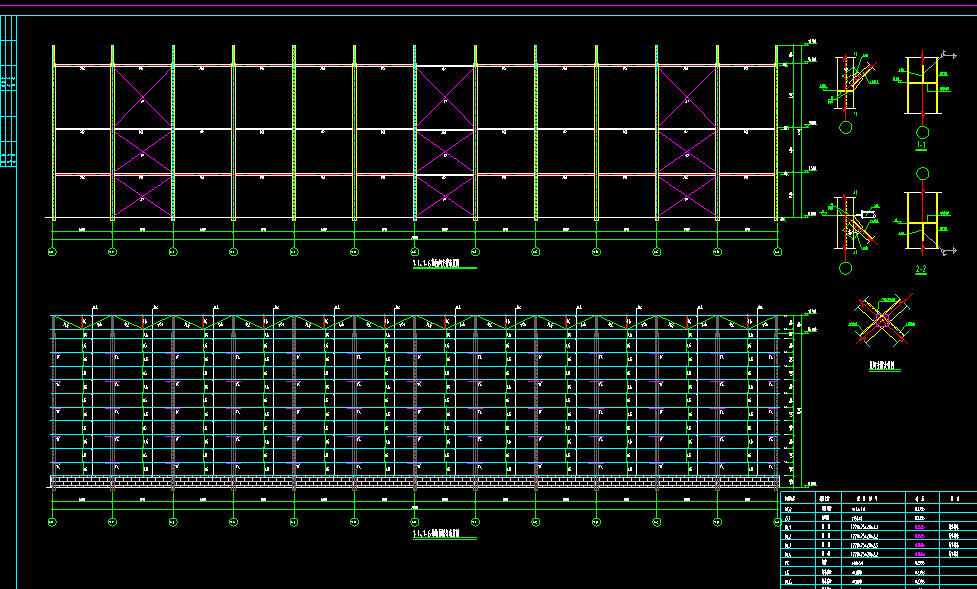Image resolution: width=977 pixels, height=589 pixels.
Task: Select leftmost axis bubble under upper elevation
Action: point(52,252)
